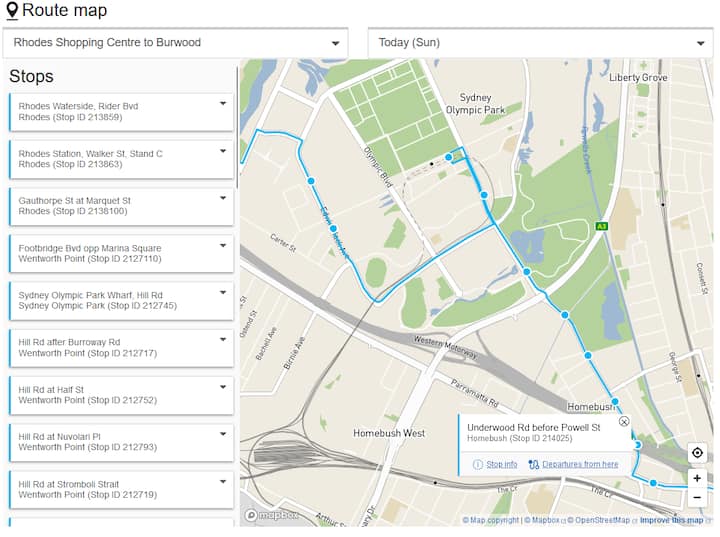The image size is (720, 537).
Task: Close the Underwood Rd stop popup
Action: coord(624,421)
